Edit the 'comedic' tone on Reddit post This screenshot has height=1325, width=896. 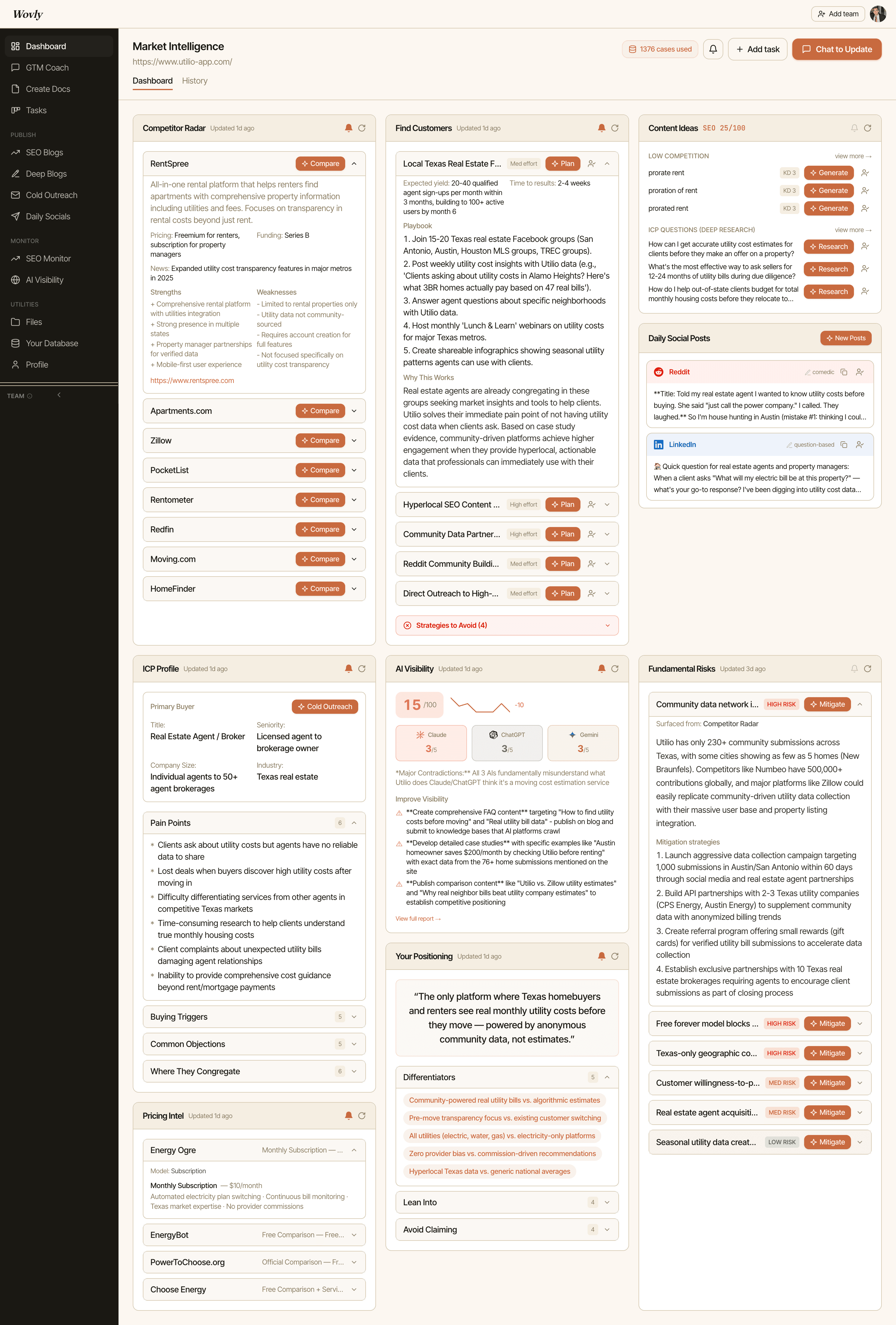click(x=820, y=372)
